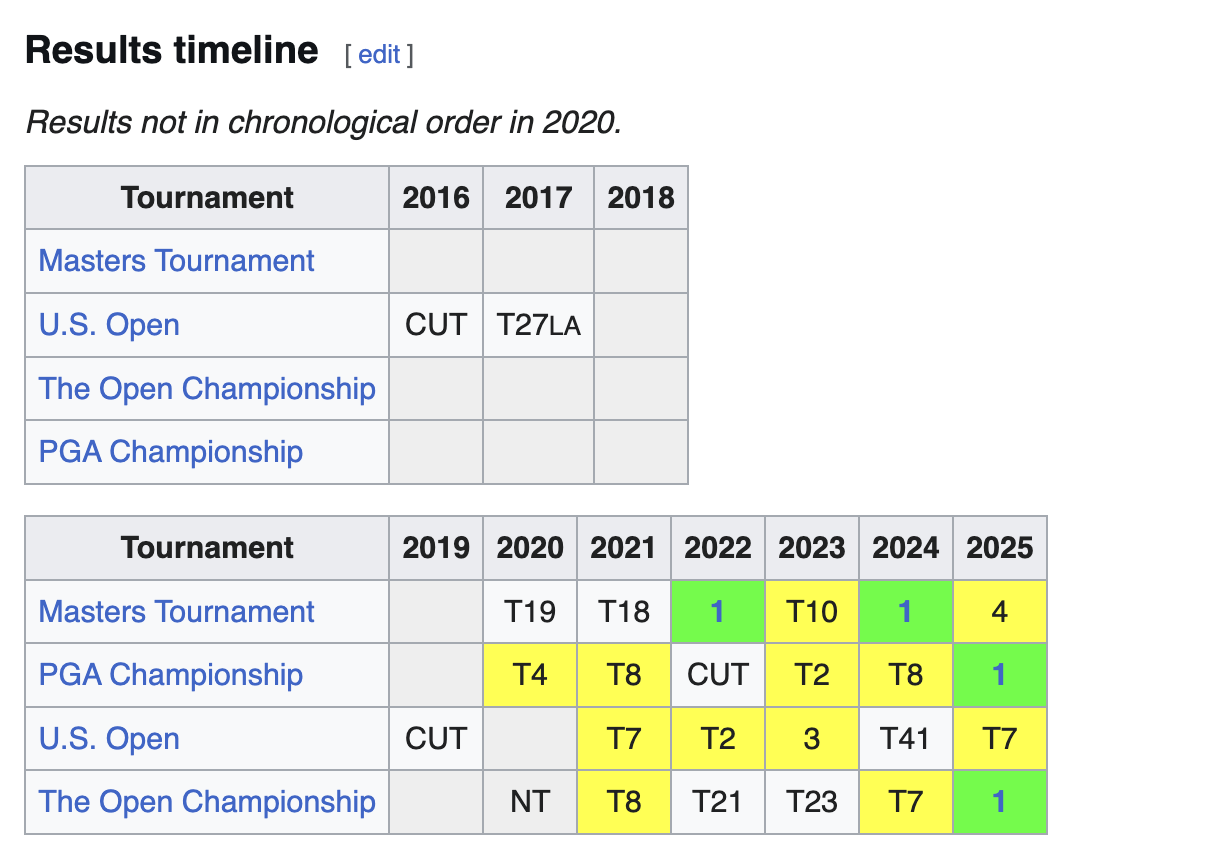Click the NT cell for 2020
1208x868 pixels.
pos(529,802)
